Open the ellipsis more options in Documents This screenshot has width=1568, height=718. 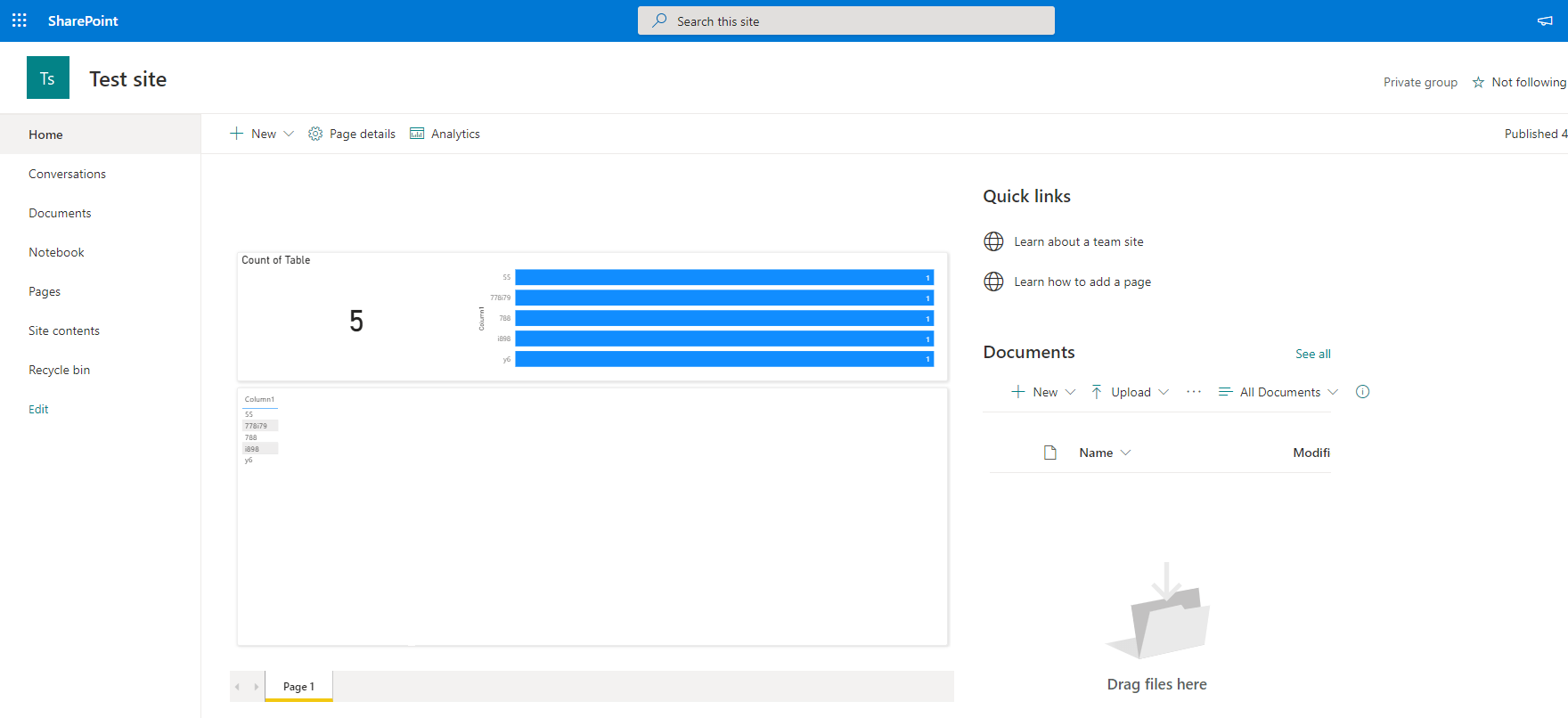(x=1194, y=392)
